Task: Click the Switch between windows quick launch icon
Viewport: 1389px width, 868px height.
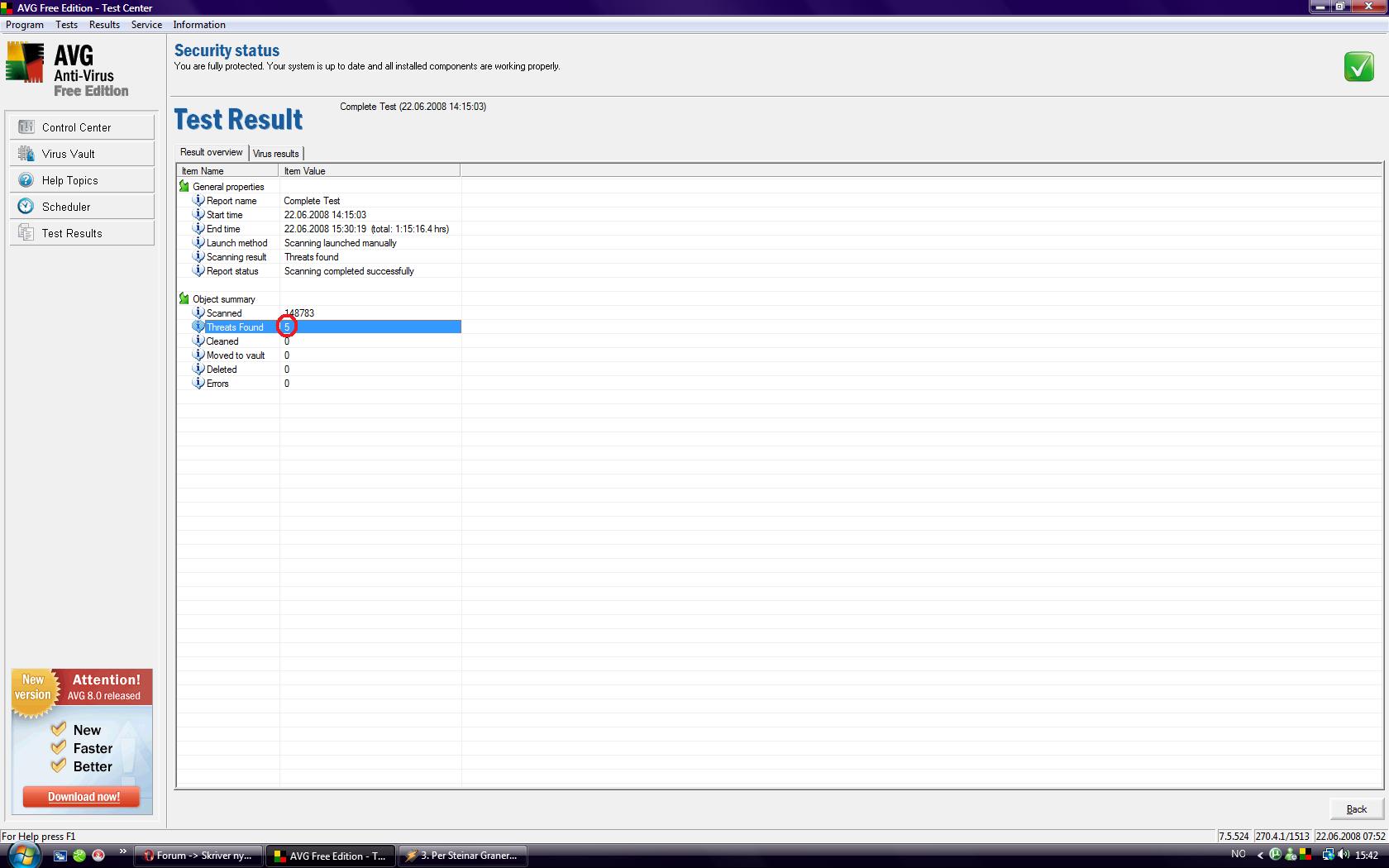Action: click(x=60, y=856)
